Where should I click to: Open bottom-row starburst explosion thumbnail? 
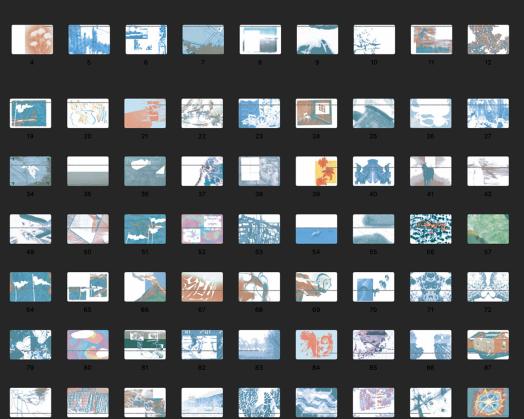coord(488,403)
